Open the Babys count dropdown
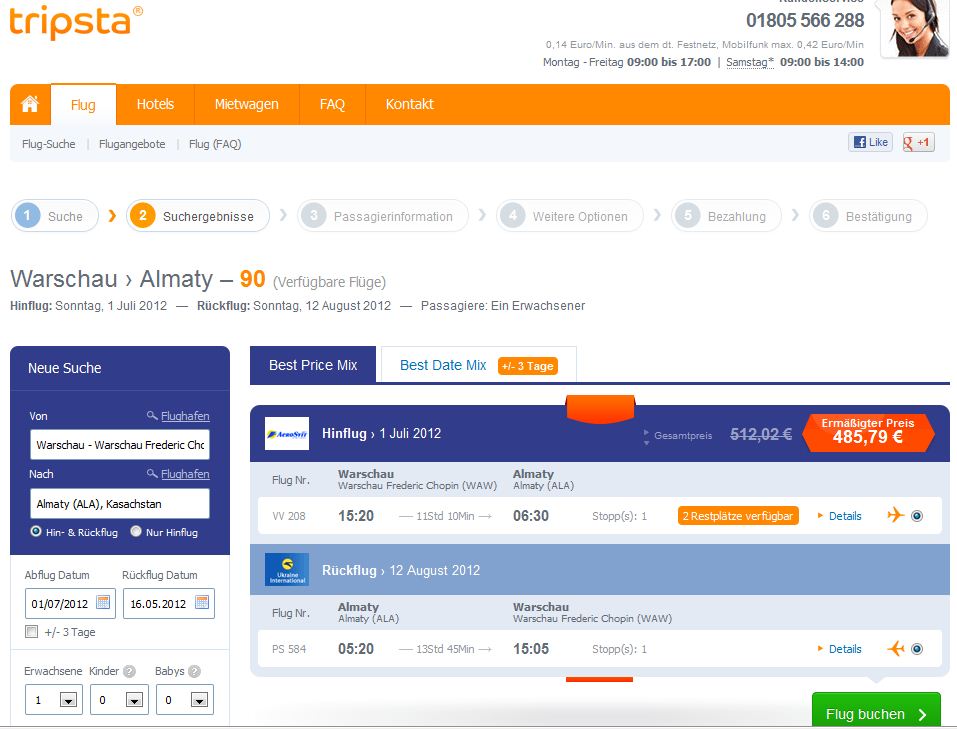 click(200, 700)
